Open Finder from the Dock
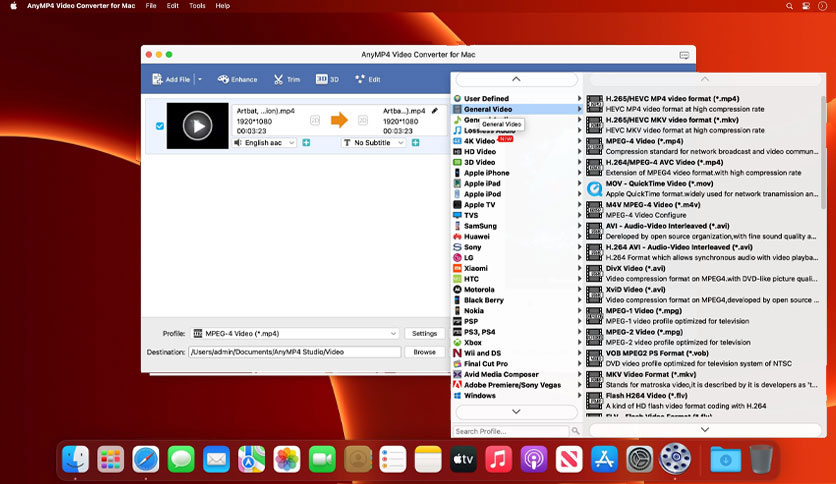836x484 pixels. (x=75, y=459)
